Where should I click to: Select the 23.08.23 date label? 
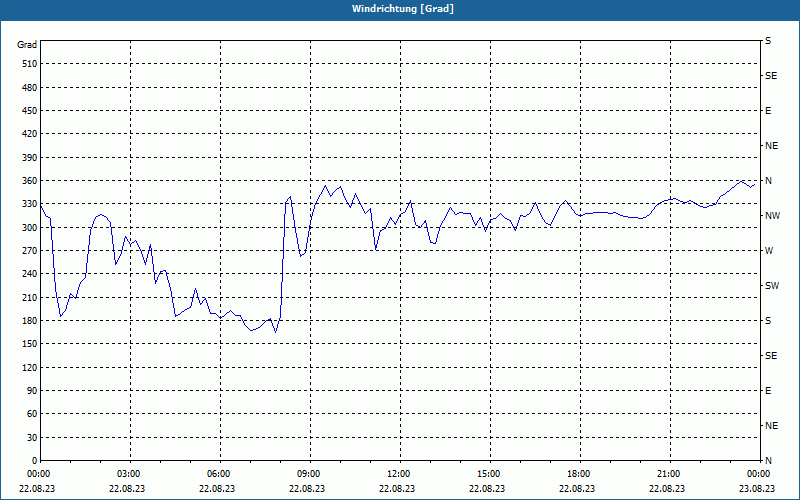[757, 488]
